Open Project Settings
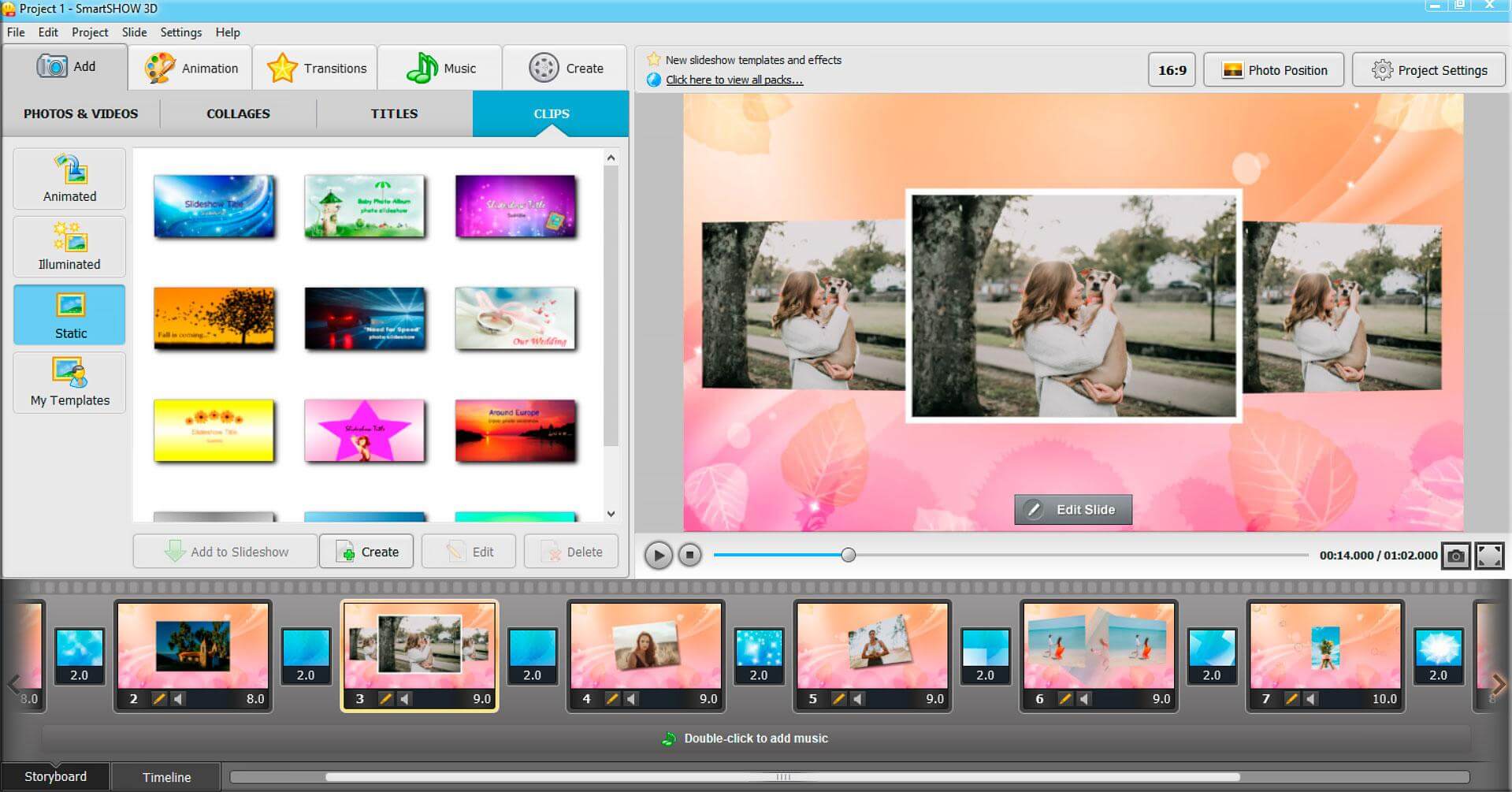Screen dimensions: 1512x792 coord(1428,70)
